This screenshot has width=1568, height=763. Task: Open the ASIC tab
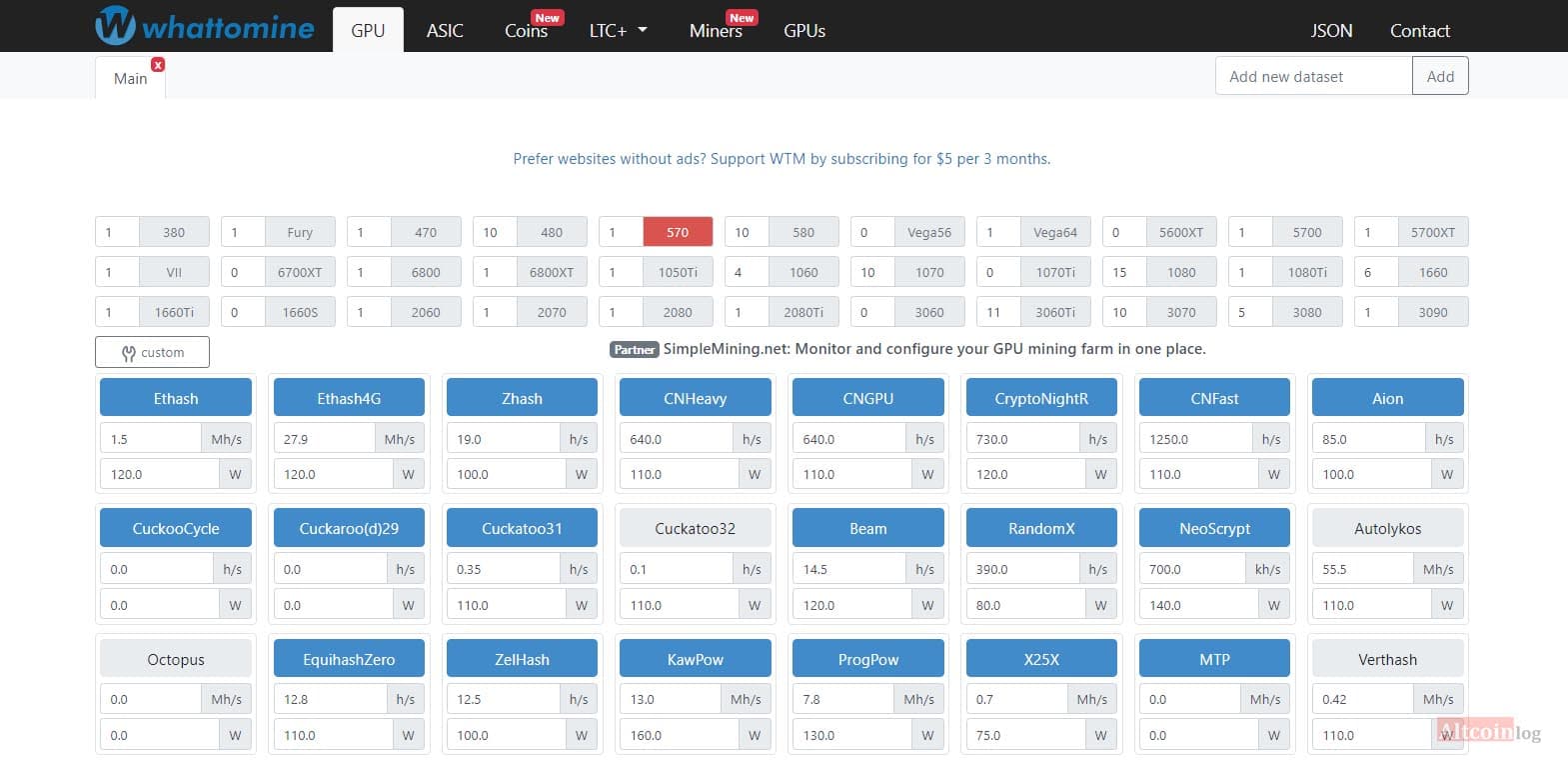[445, 31]
